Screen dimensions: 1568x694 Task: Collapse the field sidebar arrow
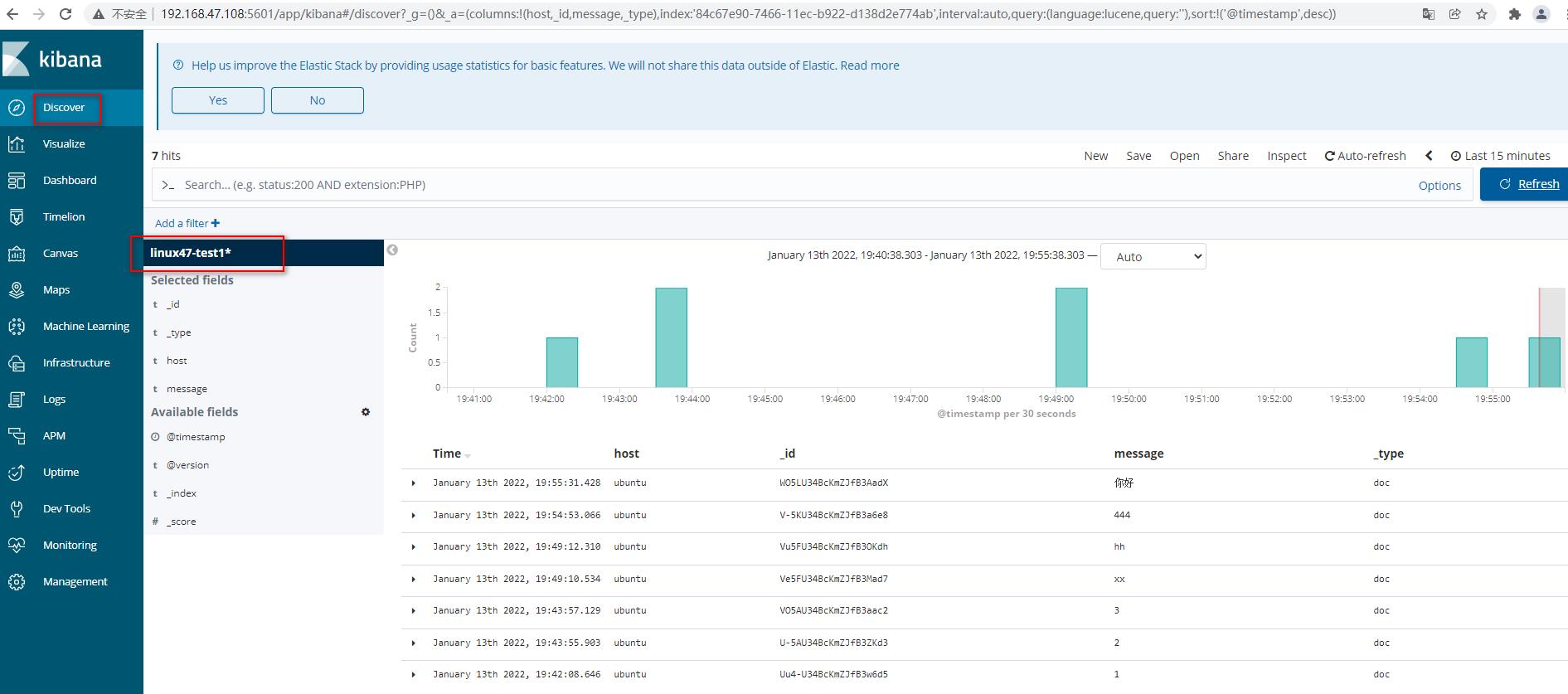[393, 250]
